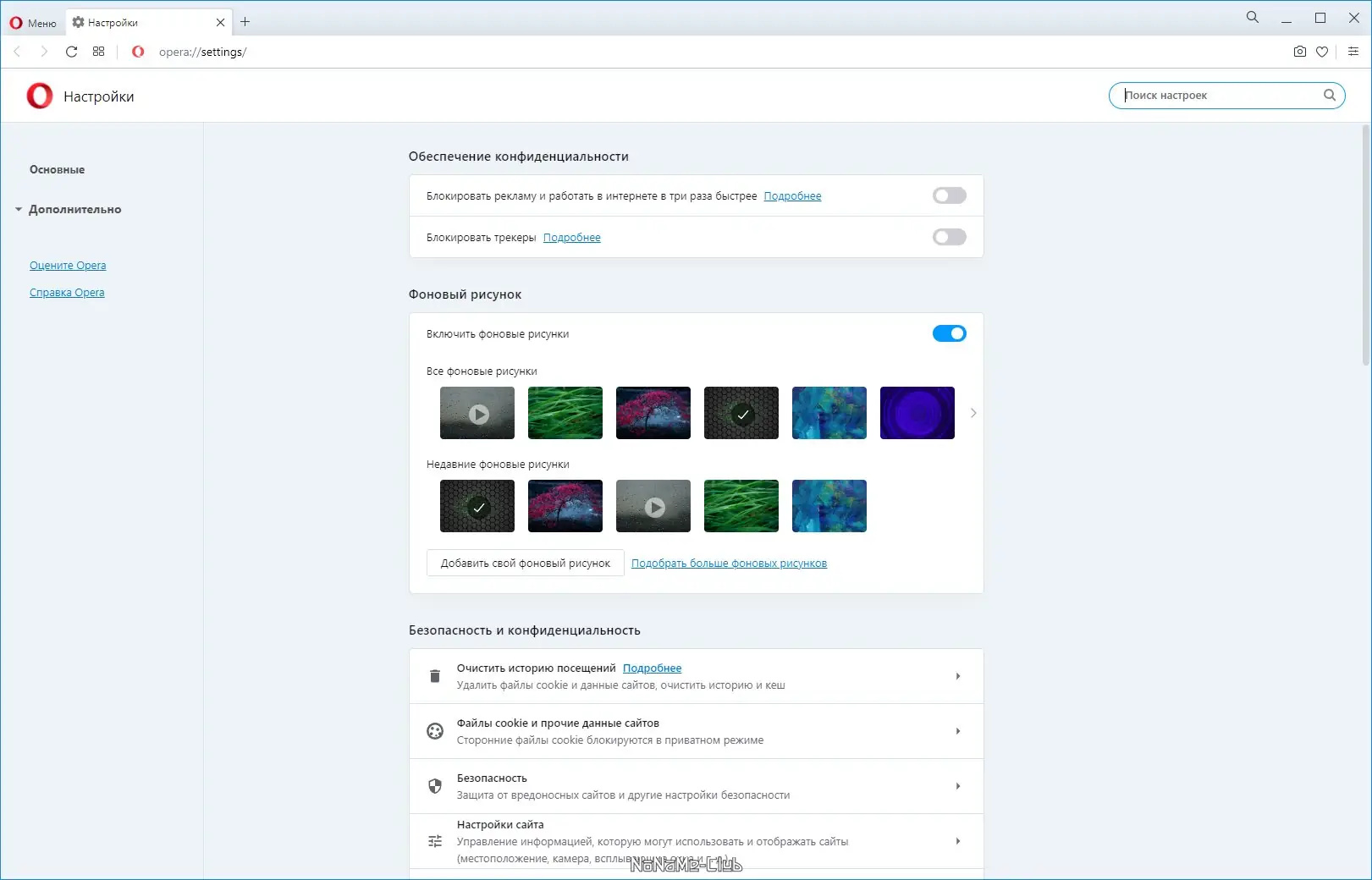Disable the Включить фоновые рисунки toggle
Screen dimensions: 1372x880
click(949, 333)
